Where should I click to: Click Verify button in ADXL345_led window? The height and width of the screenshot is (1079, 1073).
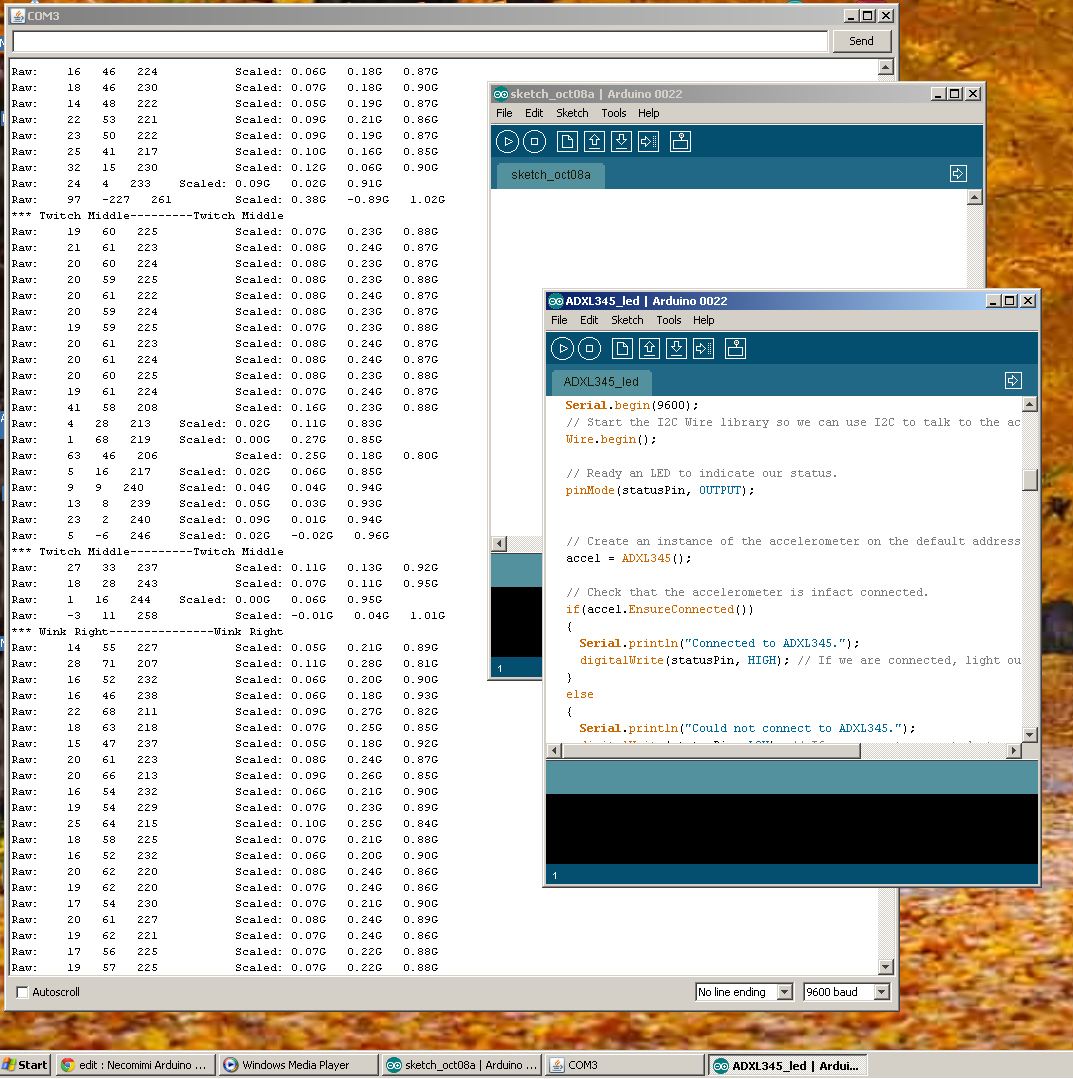pos(562,349)
